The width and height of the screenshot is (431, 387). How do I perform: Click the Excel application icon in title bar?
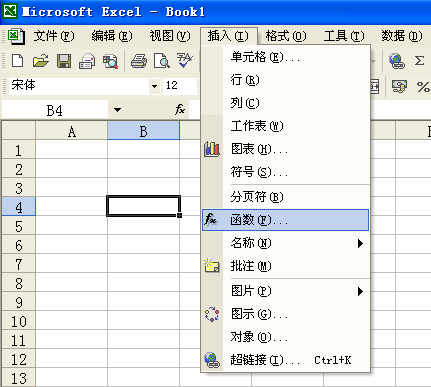pyautogui.click(x=10, y=11)
